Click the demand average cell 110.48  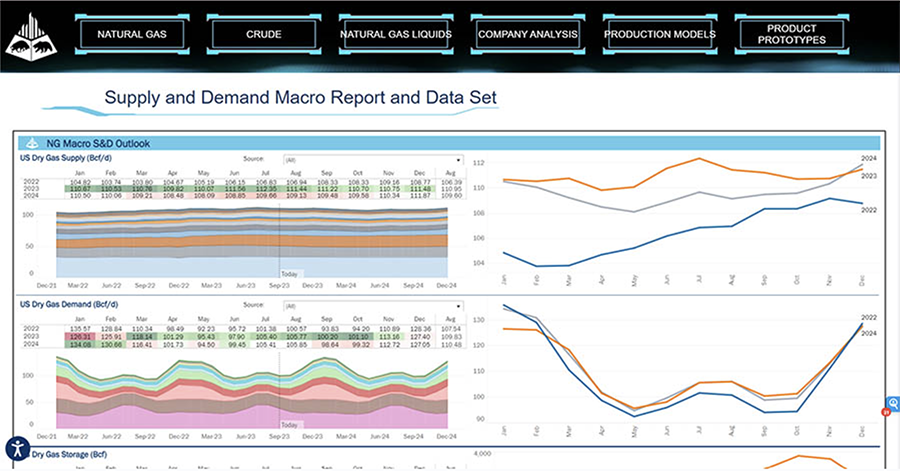tap(451, 344)
